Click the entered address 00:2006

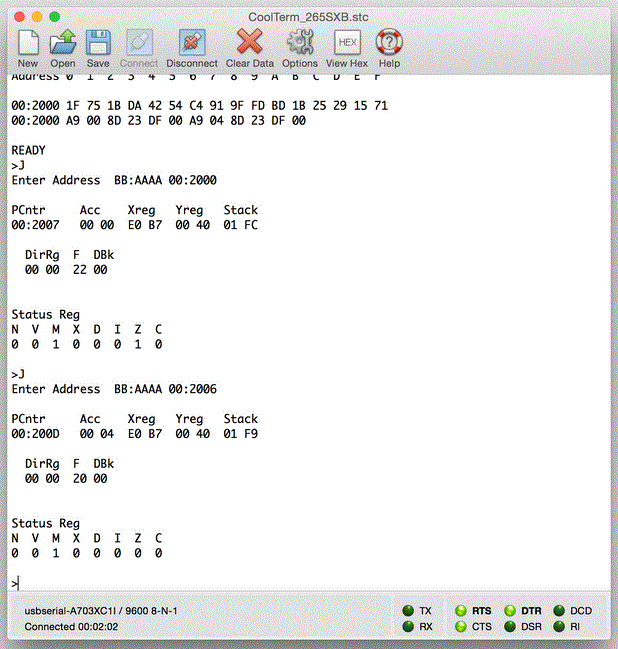tap(192, 389)
